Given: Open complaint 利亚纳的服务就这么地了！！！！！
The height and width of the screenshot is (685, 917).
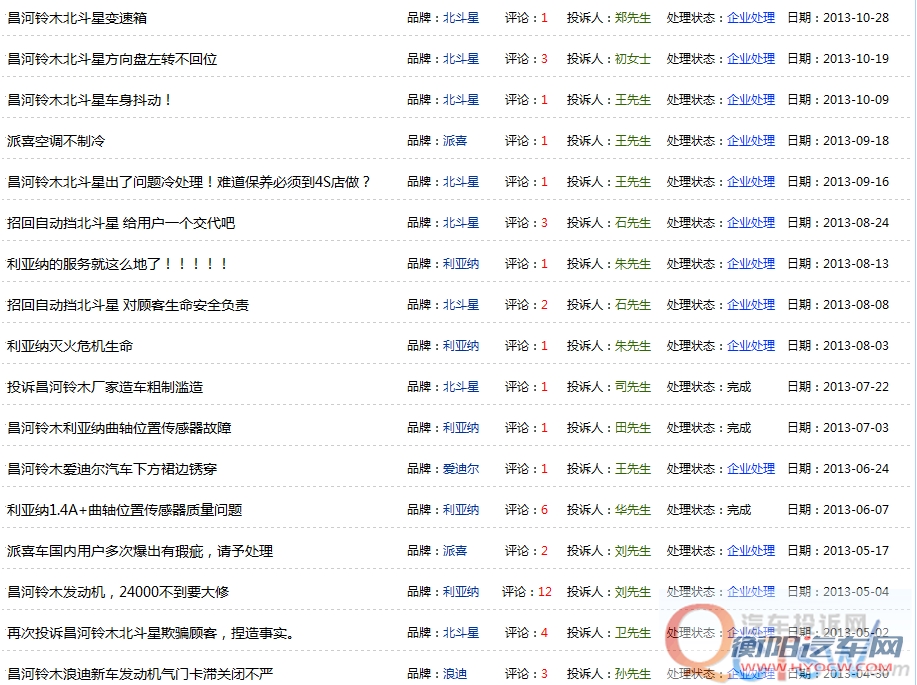Looking at the screenshot, I should [x=117, y=264].
